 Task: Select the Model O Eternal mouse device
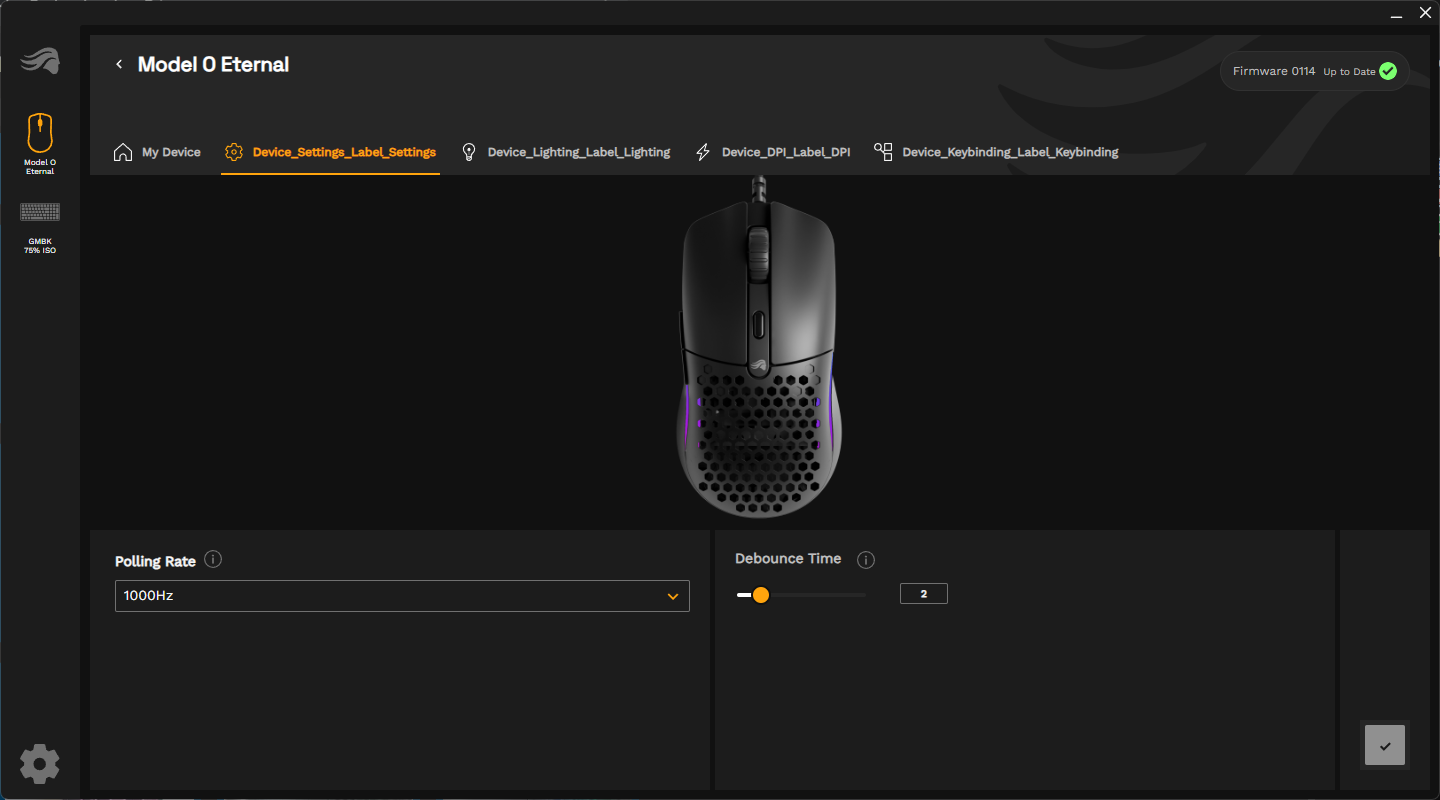40,144
